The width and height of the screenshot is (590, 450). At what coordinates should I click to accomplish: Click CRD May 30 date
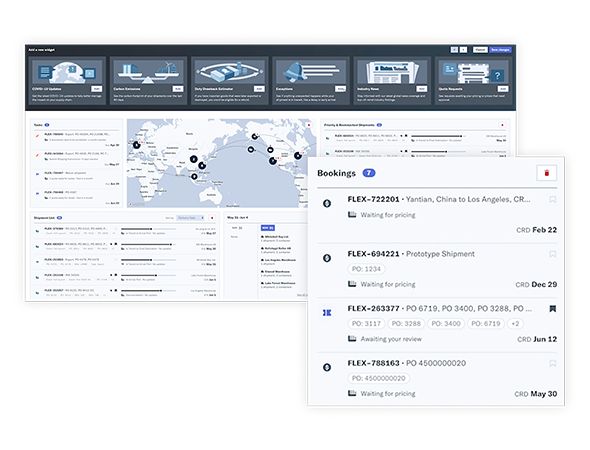[x=536, y=394]
